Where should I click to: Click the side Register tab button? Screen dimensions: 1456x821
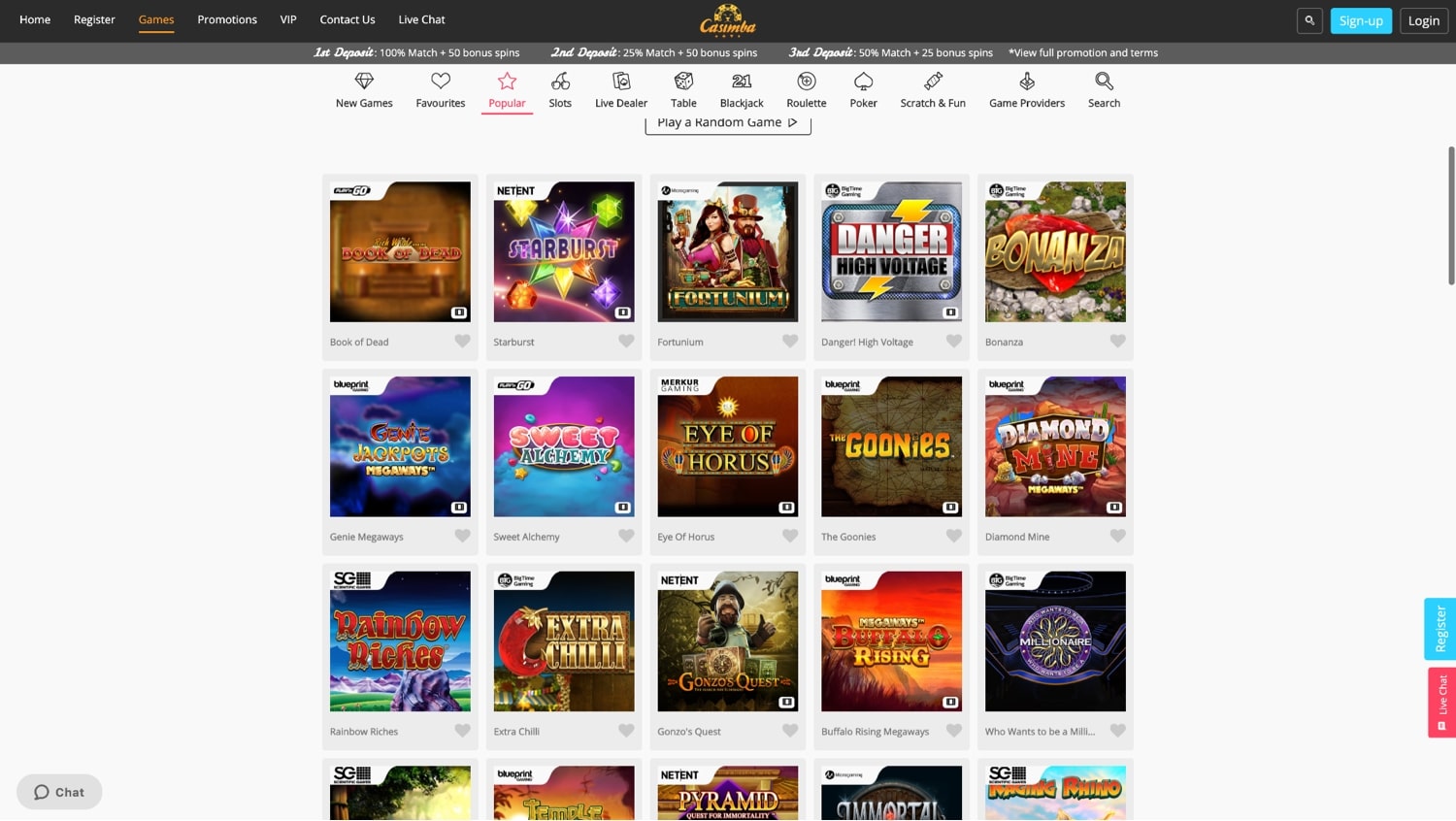tap(1440, 629)
